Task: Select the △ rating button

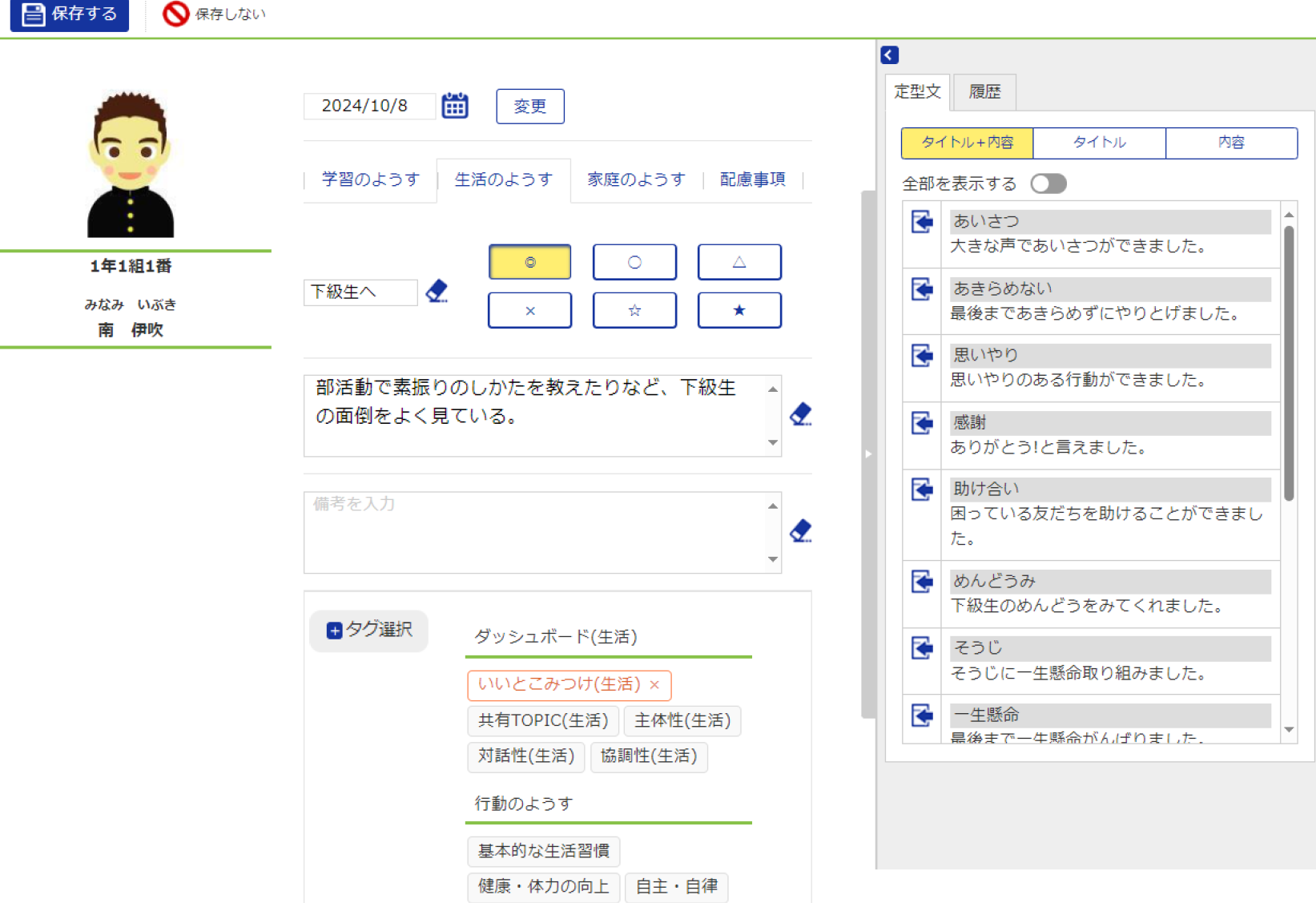Action: (x=738, y=262)
